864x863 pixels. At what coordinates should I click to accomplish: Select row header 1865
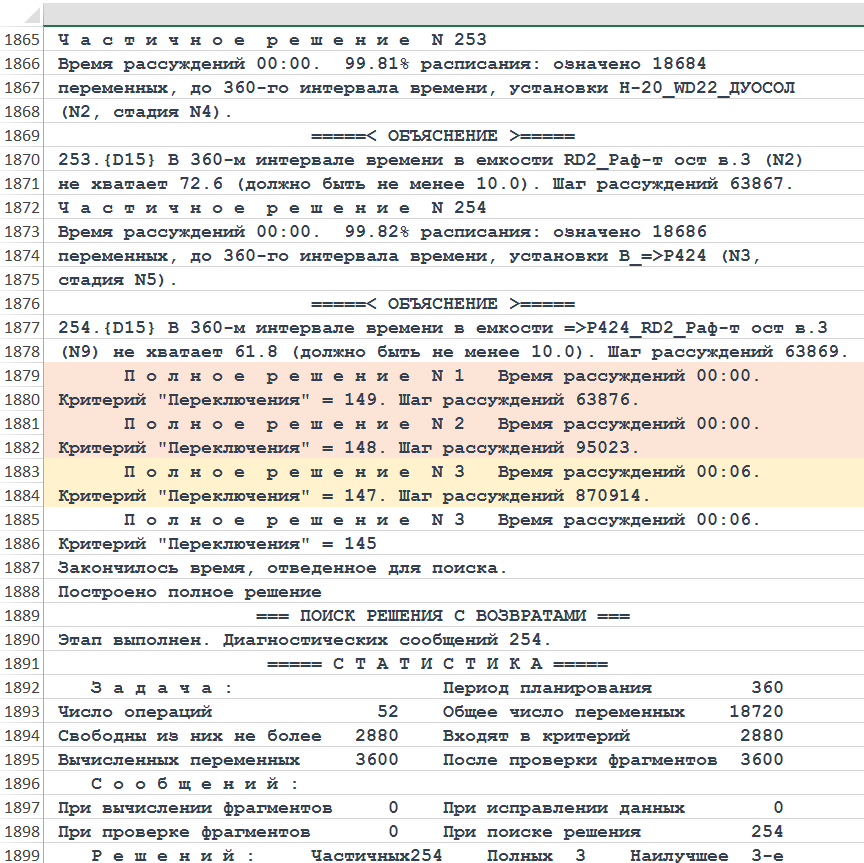coord(22,40)
